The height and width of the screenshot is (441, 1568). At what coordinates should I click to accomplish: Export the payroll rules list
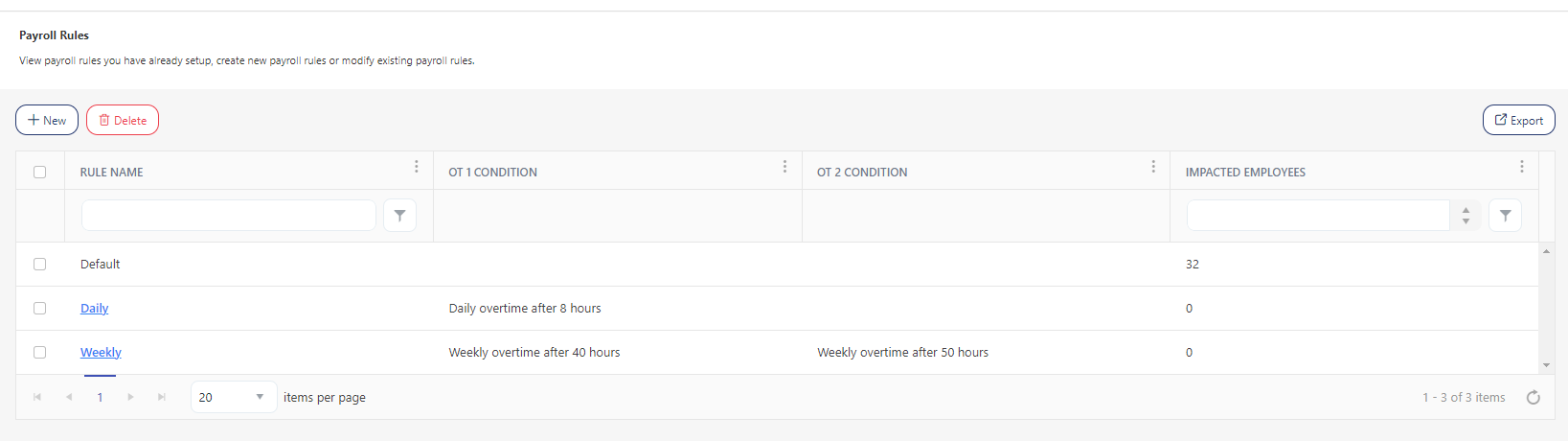pos(1518,121)
